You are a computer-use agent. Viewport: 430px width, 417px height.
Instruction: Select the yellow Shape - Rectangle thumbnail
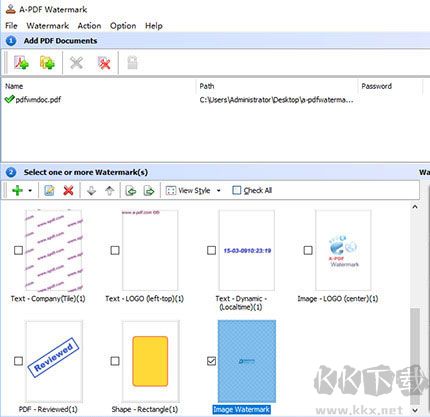[150, 361]
